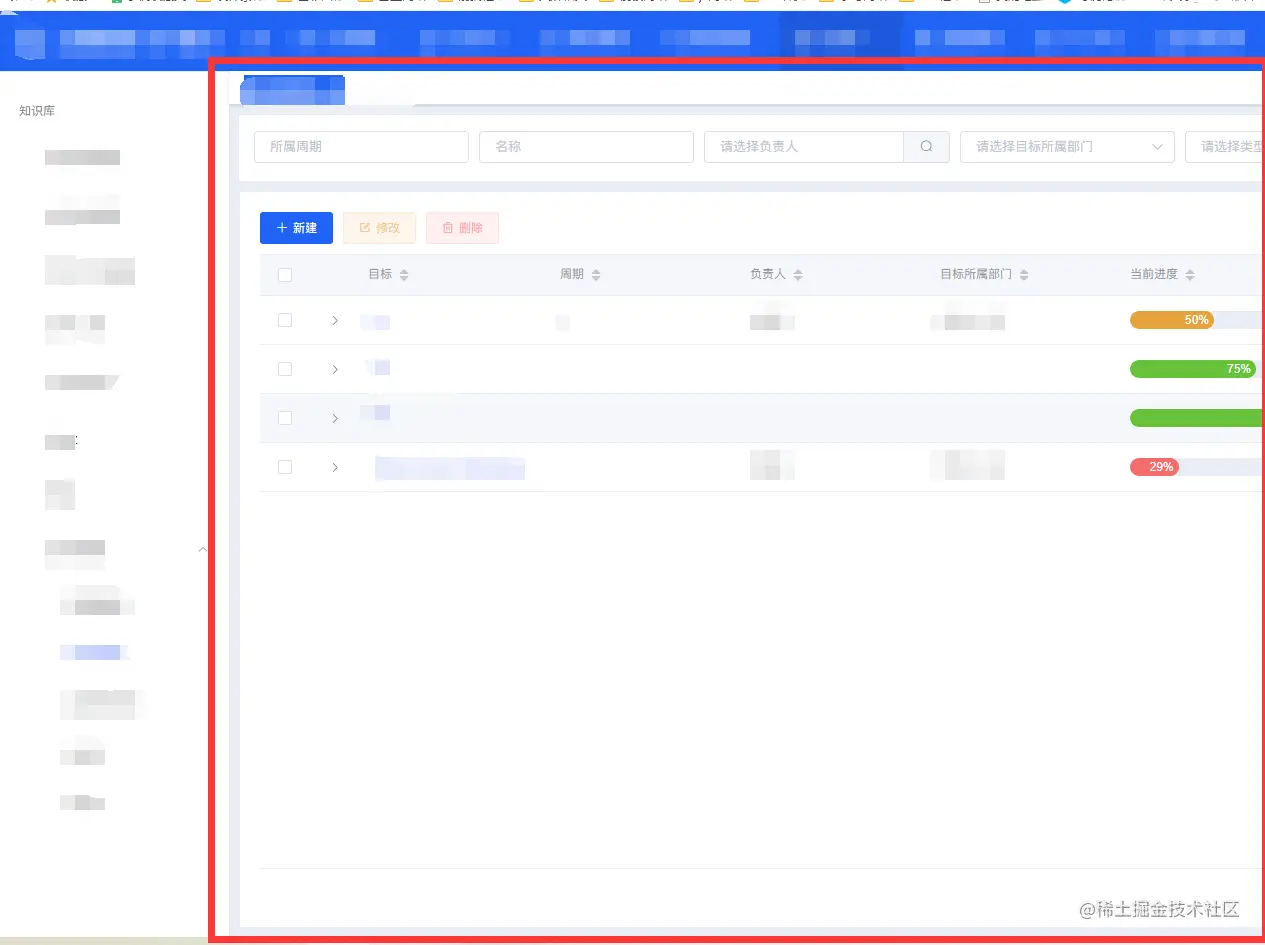The height and width of the screenshot is (945, 1265).
Task: Sort by the 当前进度 column arrows
Action: point(1190,275)
